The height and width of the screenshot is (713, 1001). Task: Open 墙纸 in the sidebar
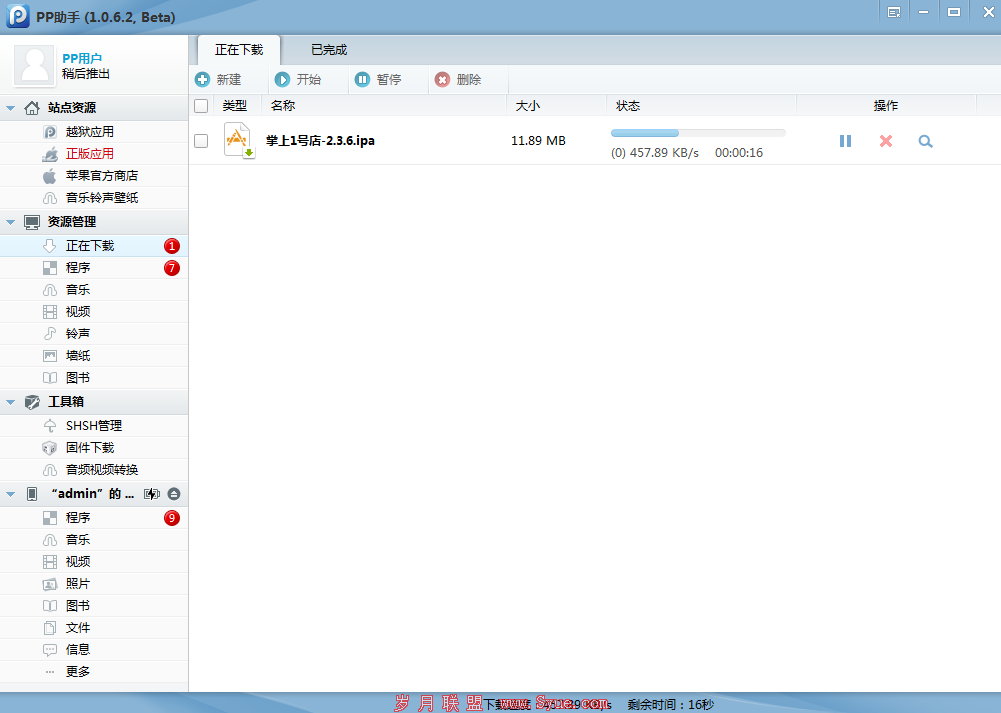pos(94,356)
